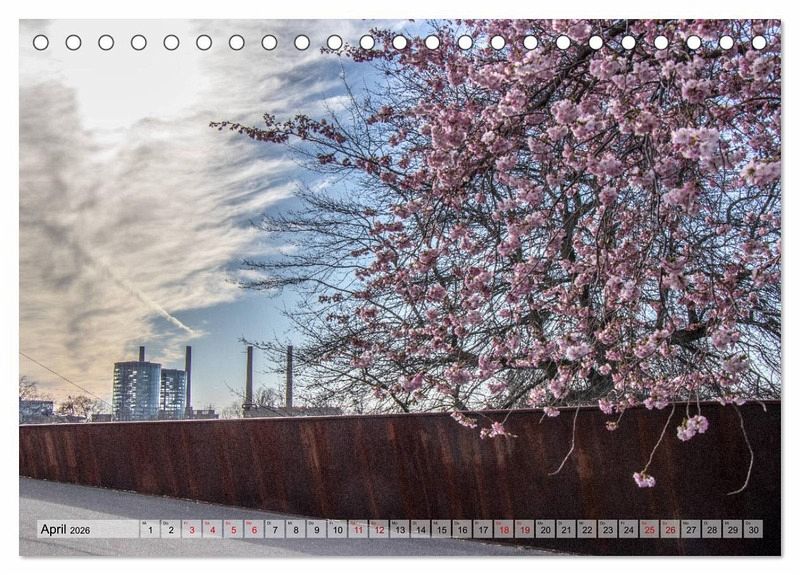800x575 pixels.
Task: Select day 17 in the calendar strip
Action: 483,529
